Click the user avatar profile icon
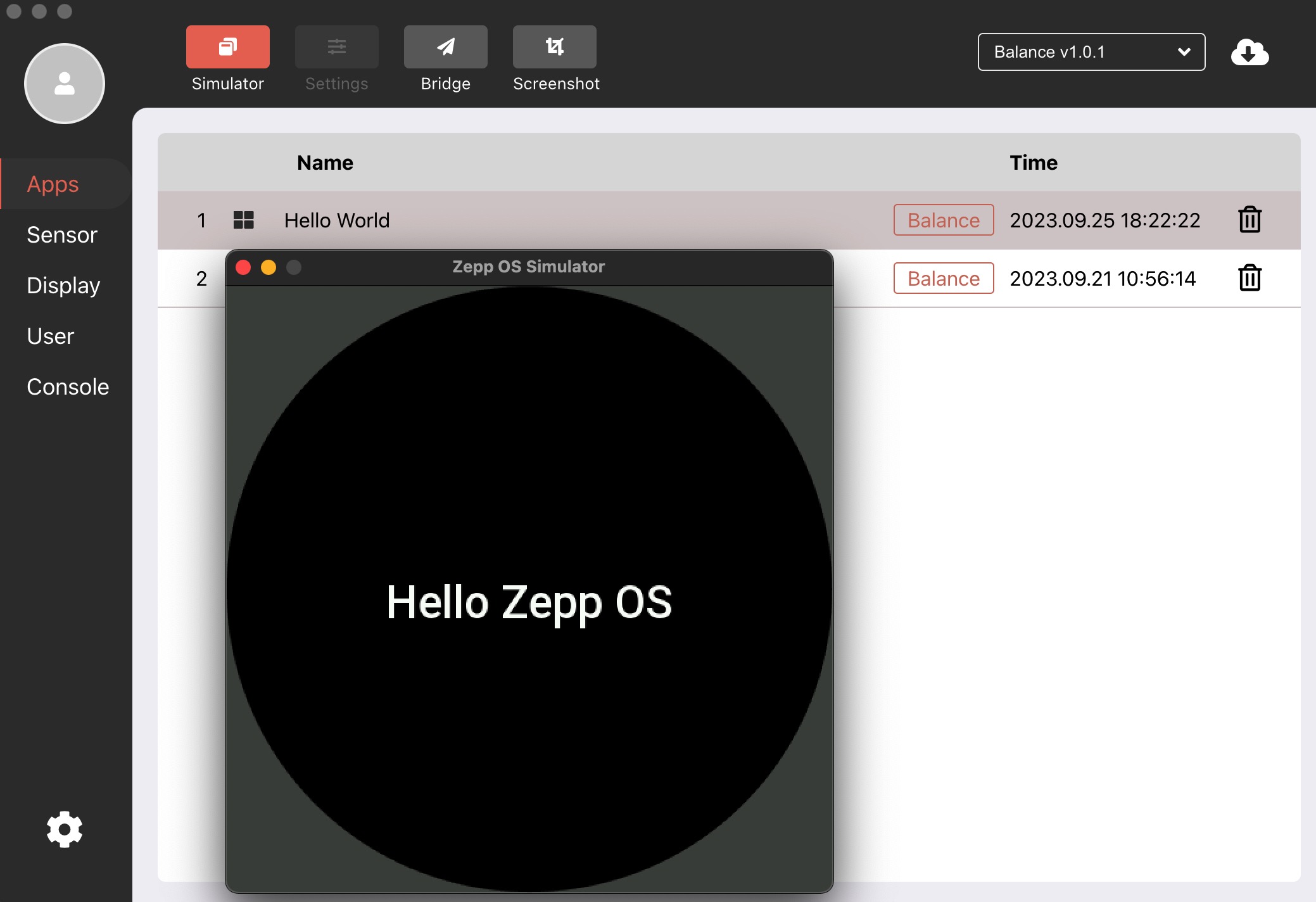The width and height of the screenshot is (1316, 902). tap(65, 84)
